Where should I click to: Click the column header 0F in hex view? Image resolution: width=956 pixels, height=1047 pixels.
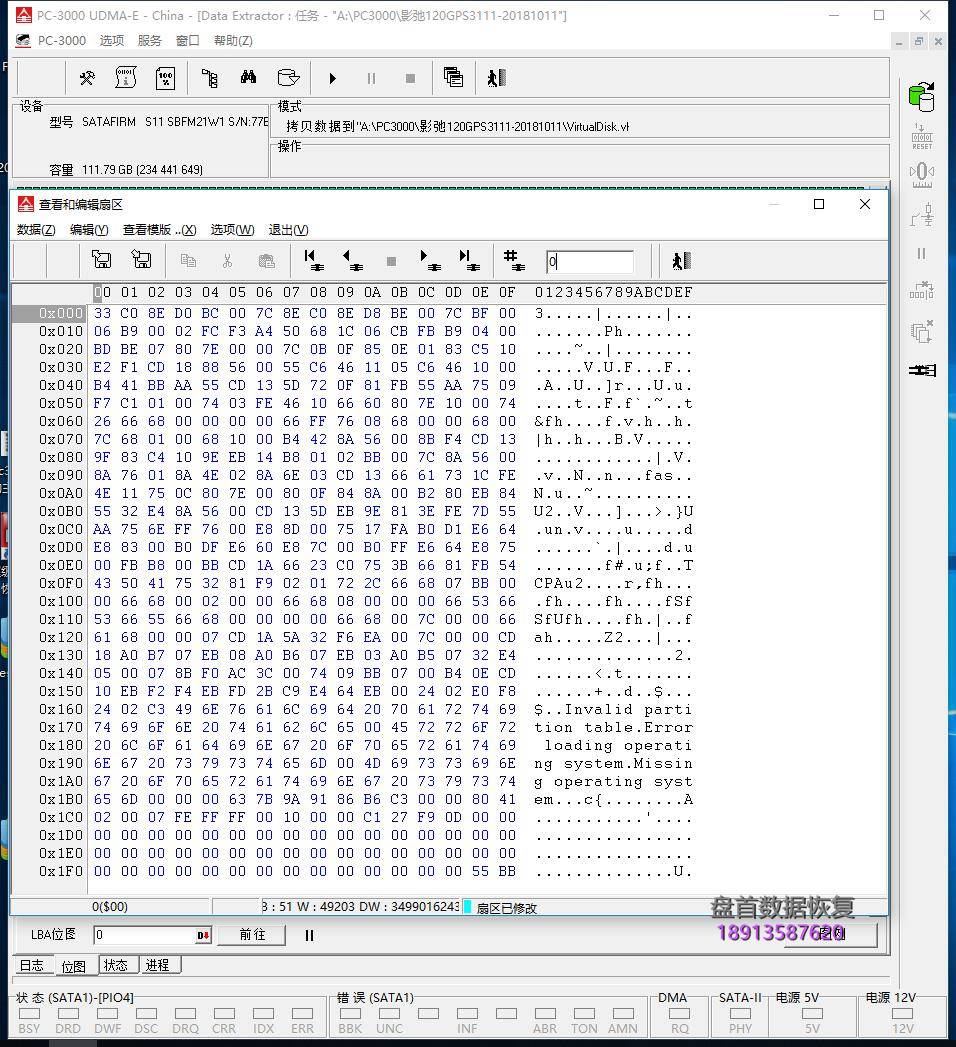pos(507,292)
